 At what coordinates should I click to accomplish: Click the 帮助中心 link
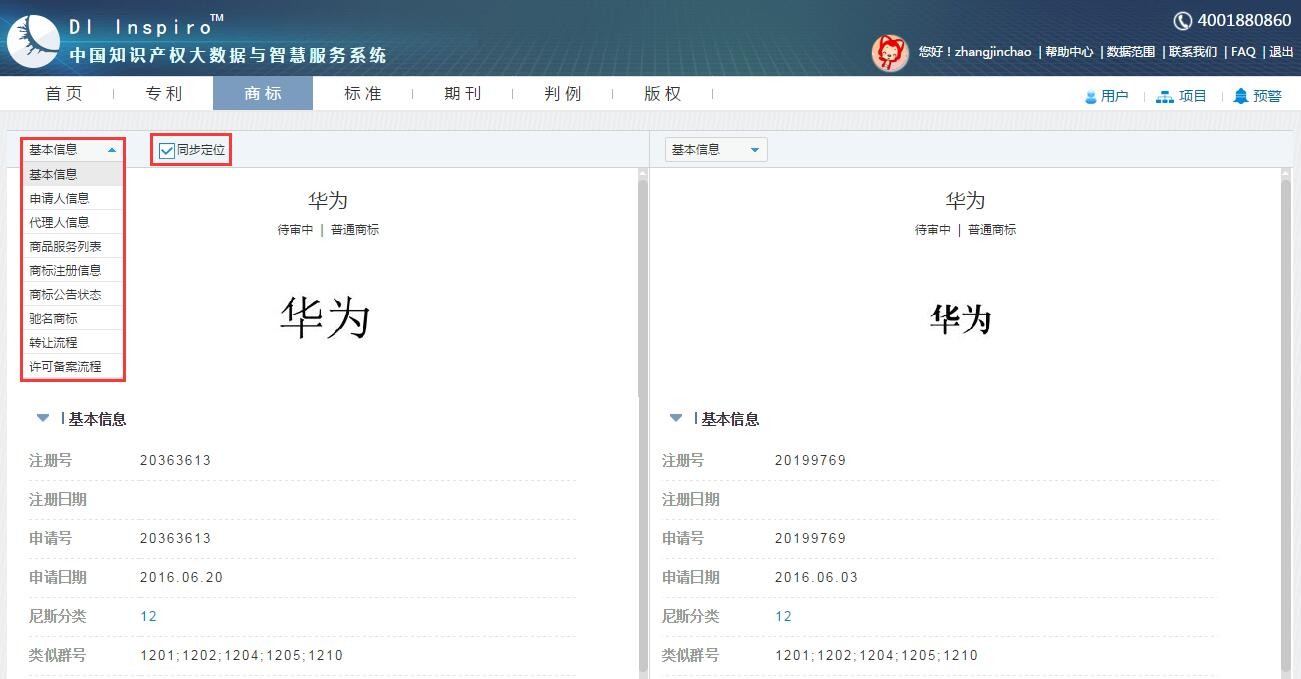coord(1069,52)
